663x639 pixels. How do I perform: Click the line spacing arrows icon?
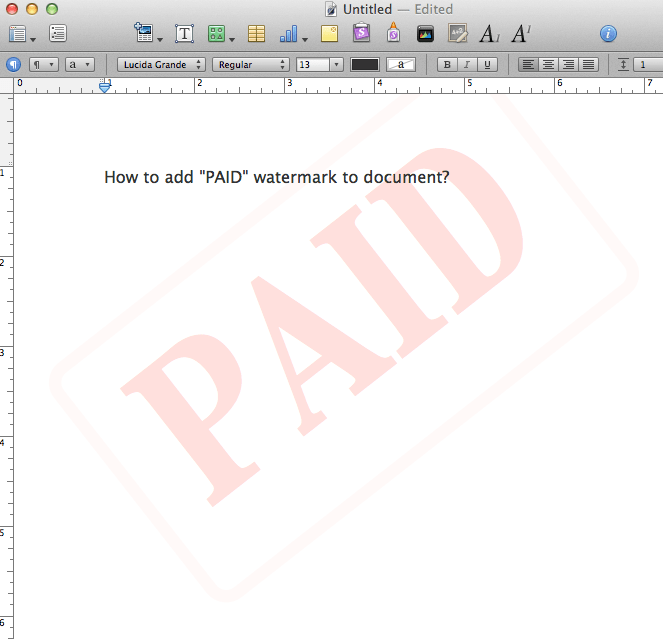tap(623, 65)
